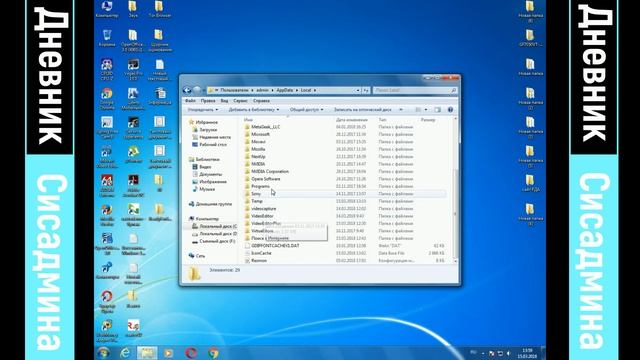Viewport: 640px width, 360px height.
Task: Select the OpenOffice desktop folder icon
Action: (133, 40)
